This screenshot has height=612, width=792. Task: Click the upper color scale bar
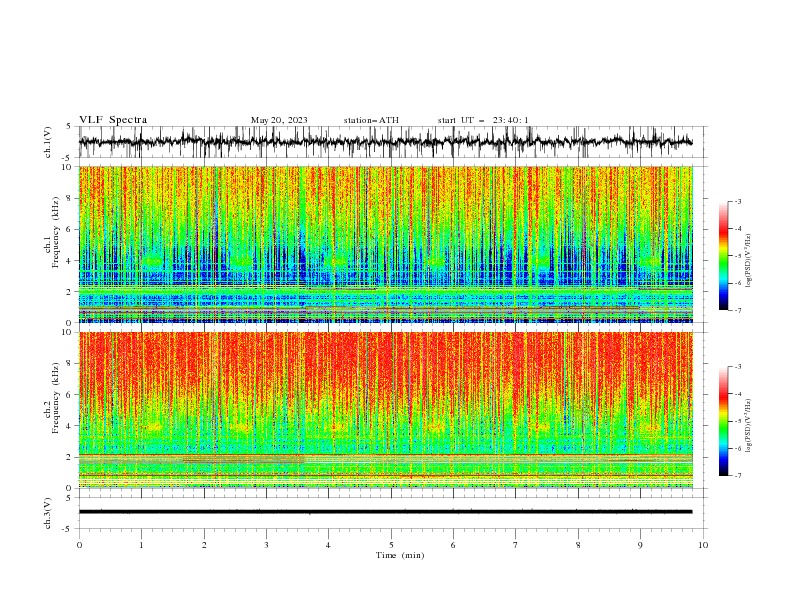click(x=724, y=256)
